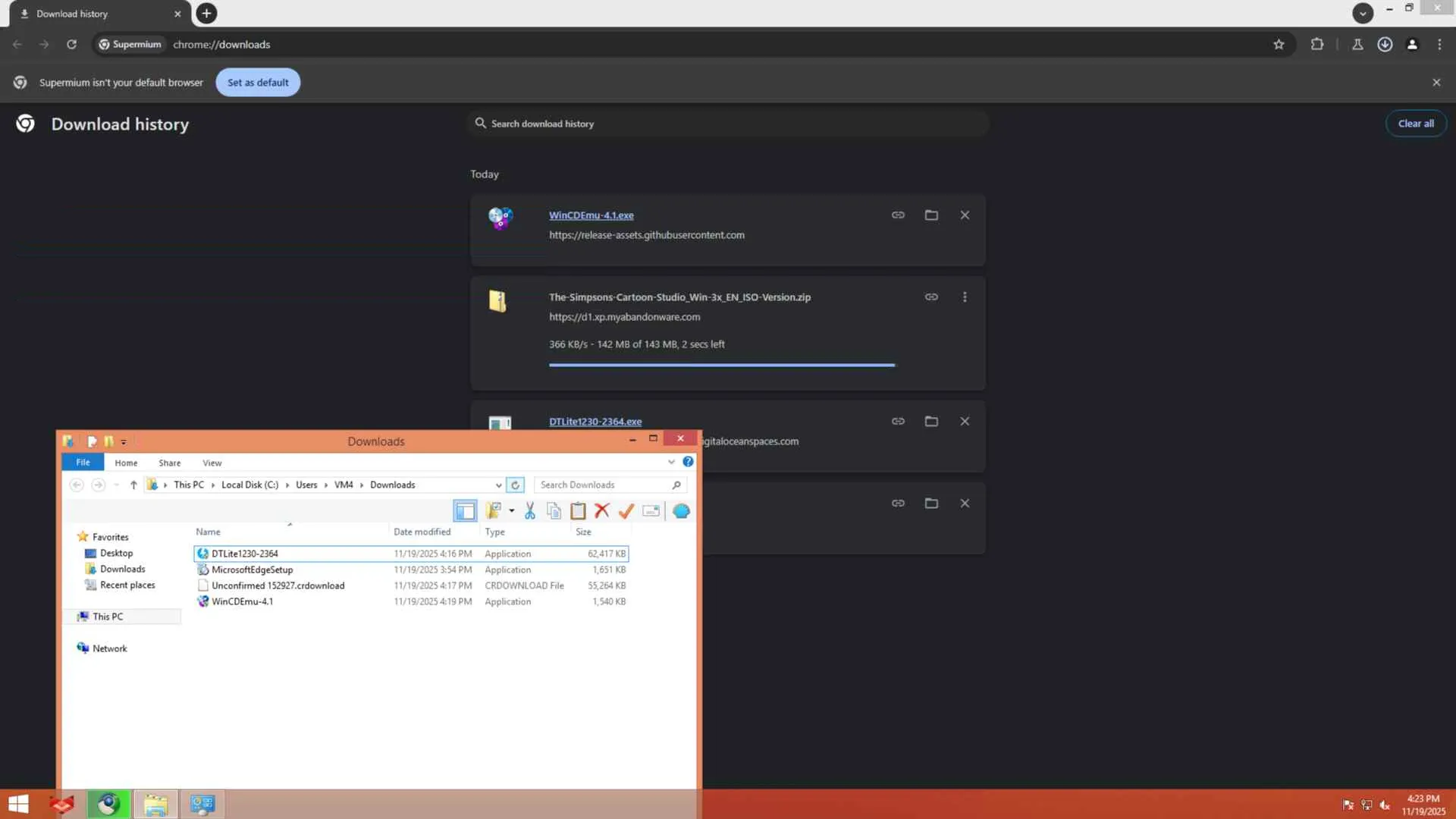Open the View ribbon tab
Image resolution: width=1456 pixels, height=819 pixels.
212,463
